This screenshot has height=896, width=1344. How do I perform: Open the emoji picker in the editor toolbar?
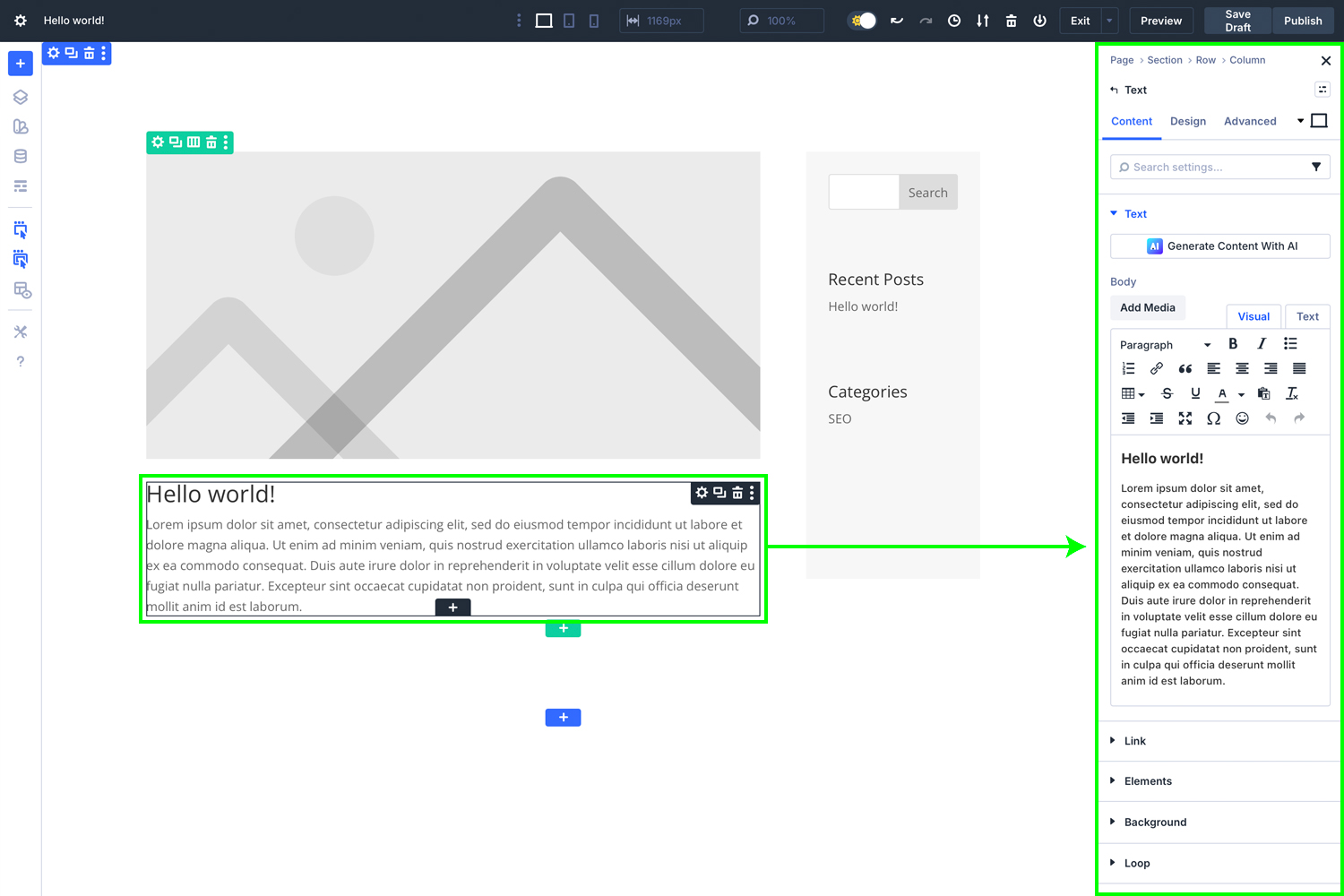click(x=1242, y=418)
